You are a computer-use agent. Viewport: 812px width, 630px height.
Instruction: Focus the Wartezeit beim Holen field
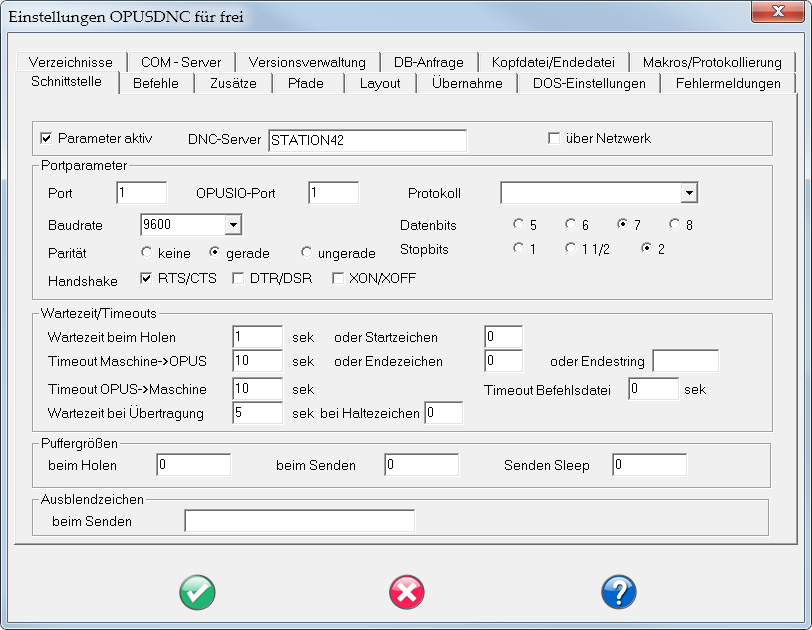point(258,336)
